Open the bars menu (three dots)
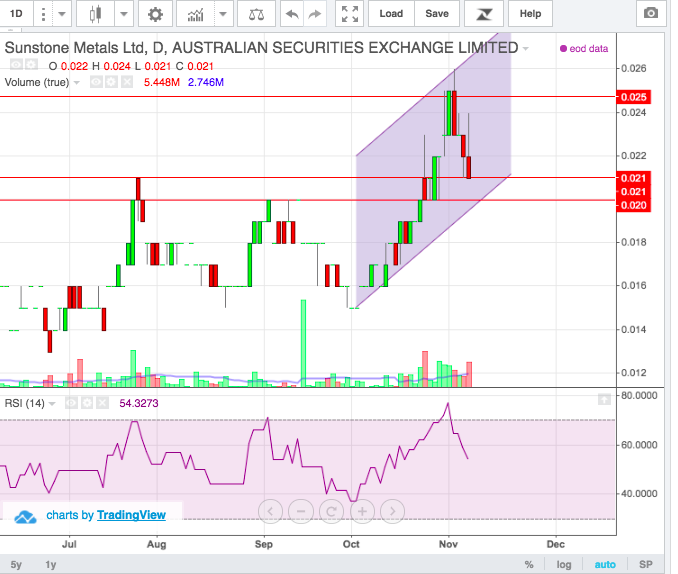This screenshot has width=678, height=574. (x=43, y=14)
